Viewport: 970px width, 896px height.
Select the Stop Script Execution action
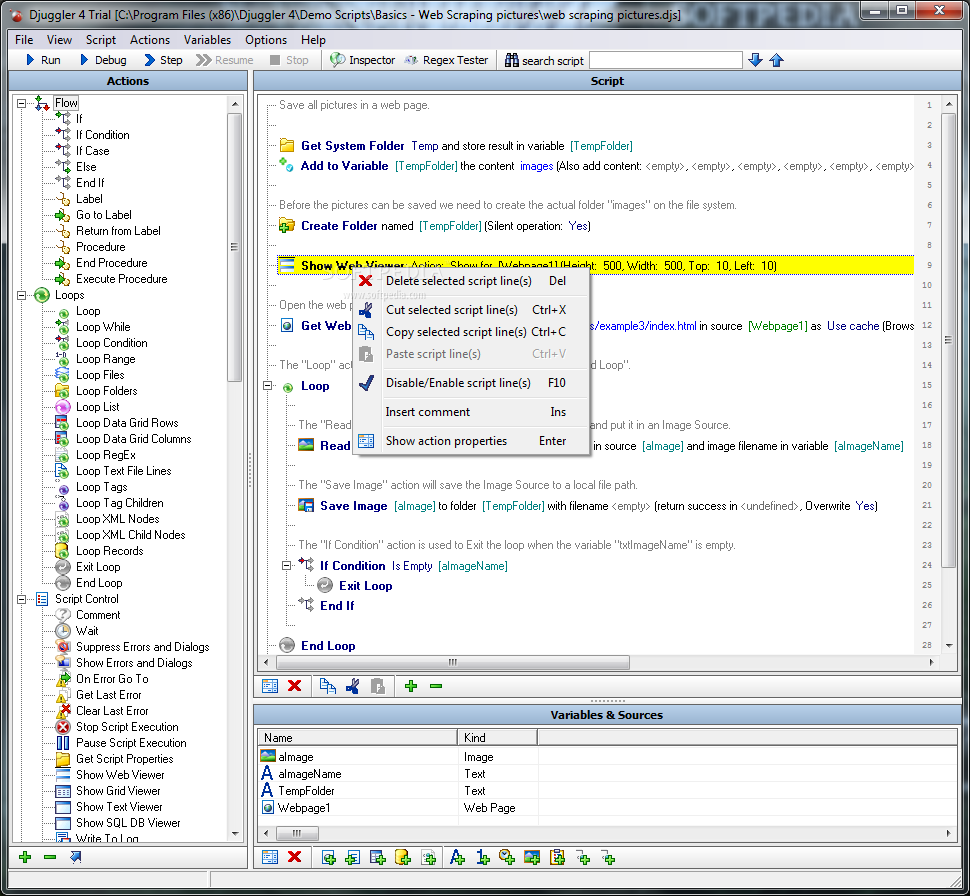[127, 727]
